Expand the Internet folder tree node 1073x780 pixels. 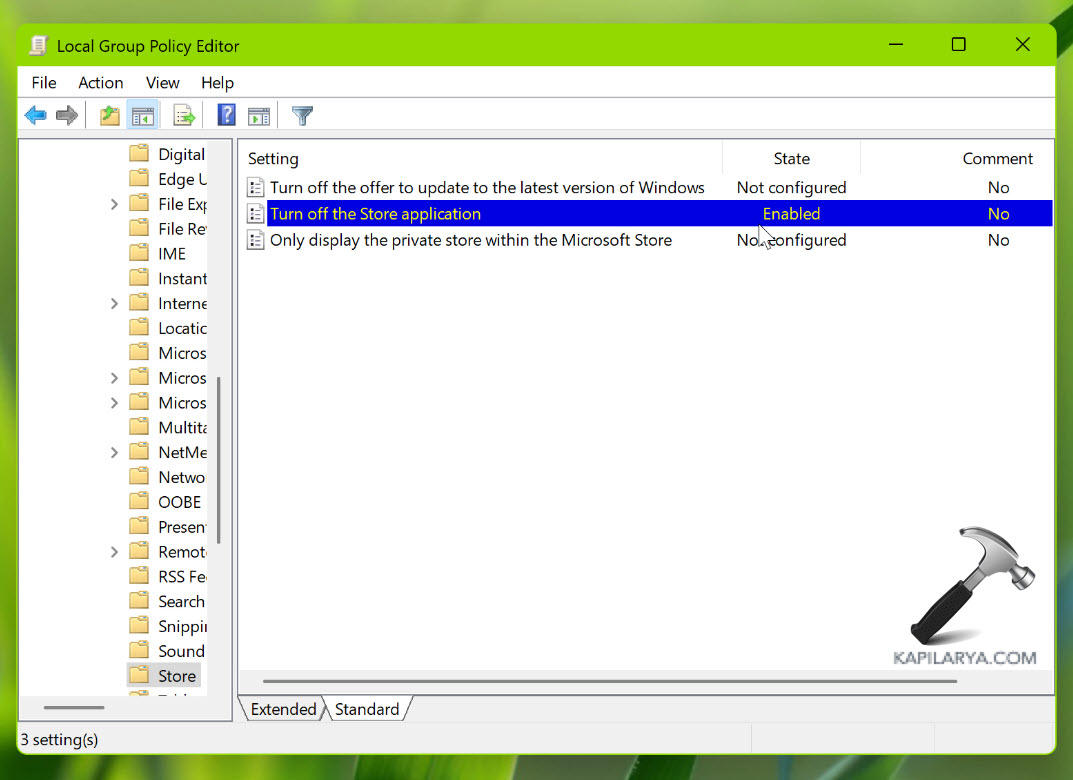[114, 303]
